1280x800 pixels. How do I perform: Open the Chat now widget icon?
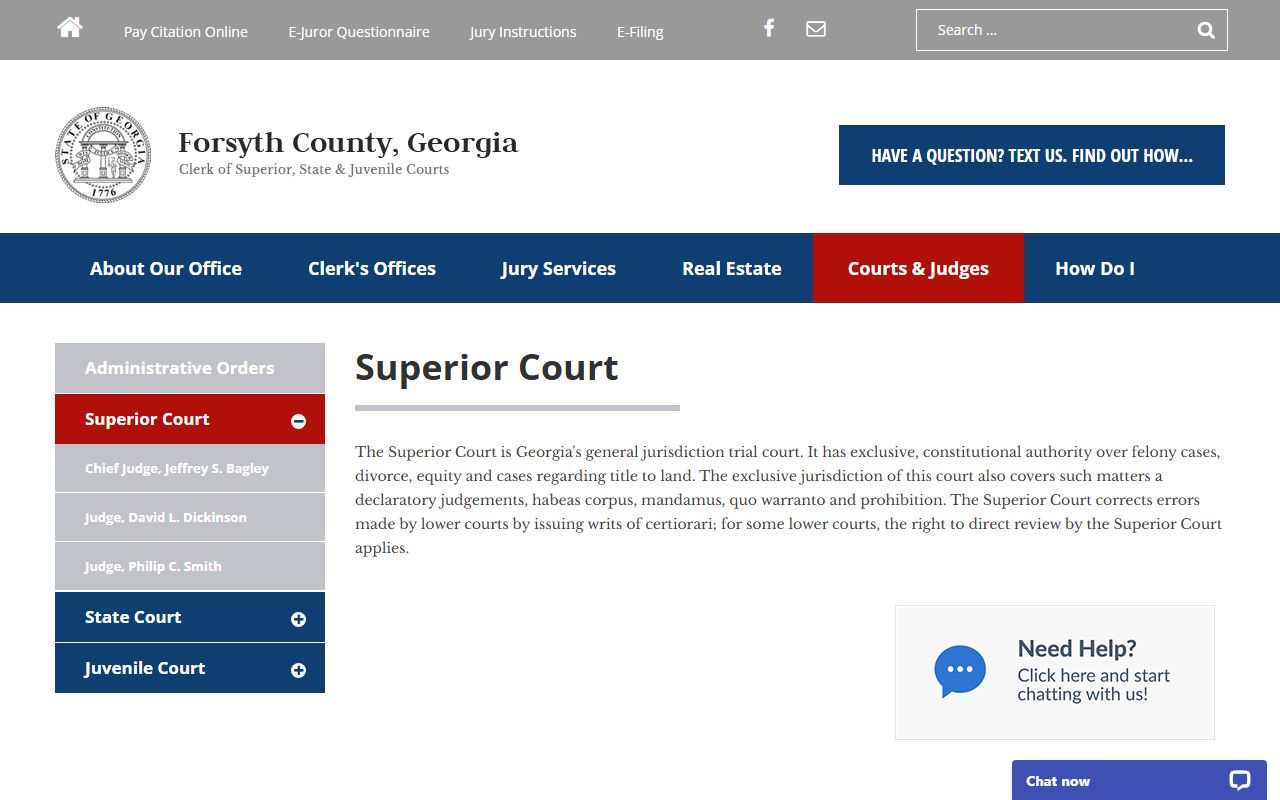pyautogui.click(x=1240, y=781)
